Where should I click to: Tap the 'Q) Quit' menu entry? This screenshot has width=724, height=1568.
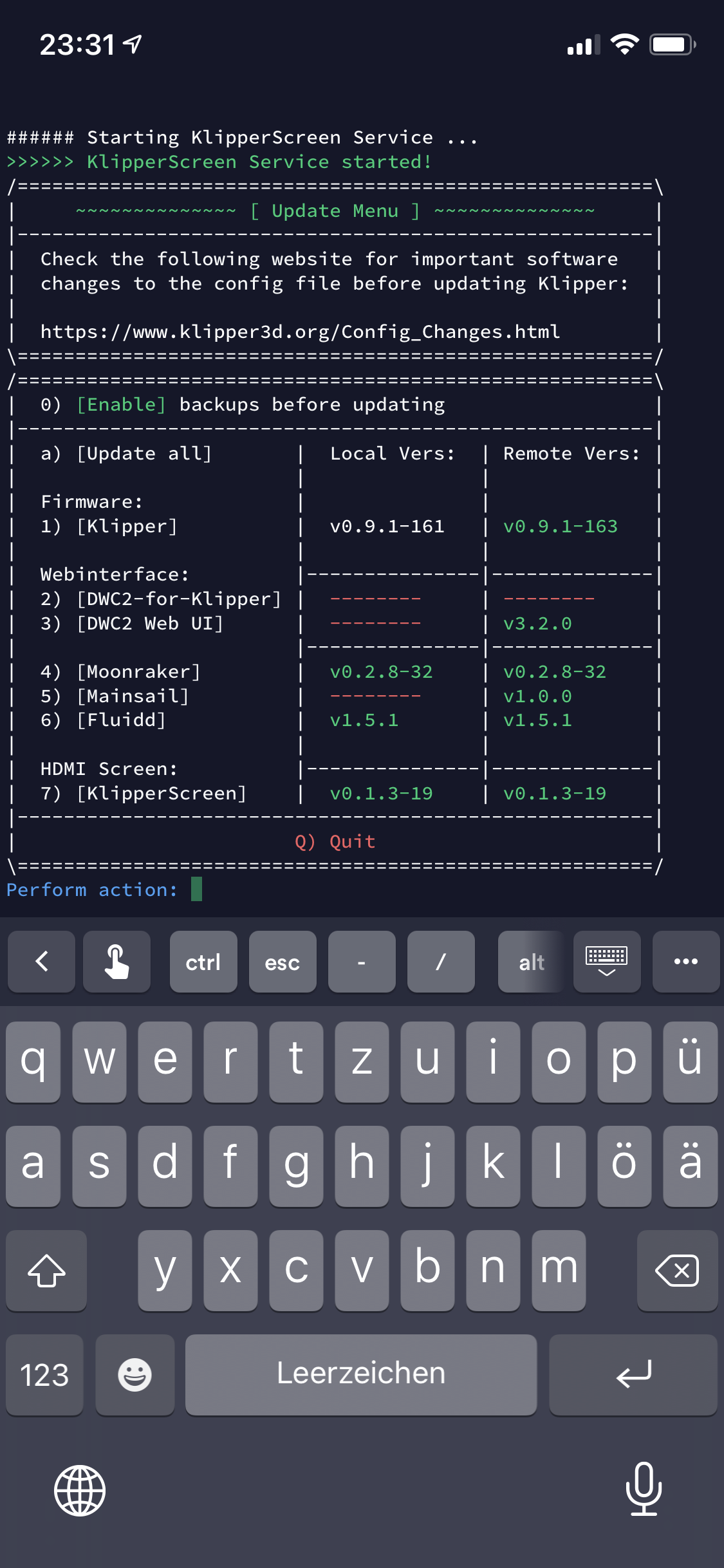[x=335, y=841]
